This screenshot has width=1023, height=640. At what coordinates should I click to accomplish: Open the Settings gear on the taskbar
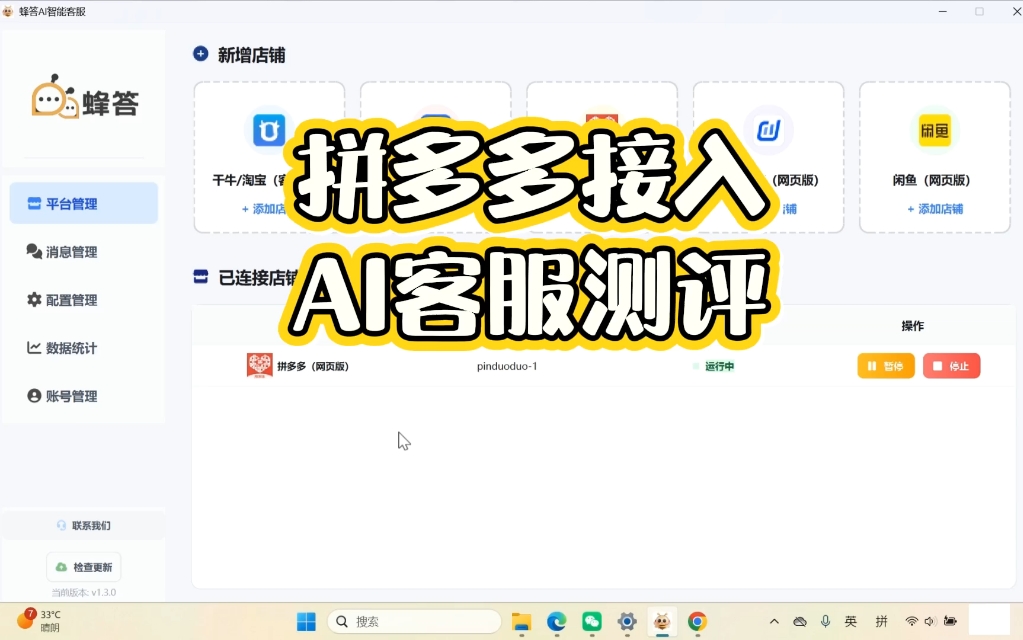[627, 622]
